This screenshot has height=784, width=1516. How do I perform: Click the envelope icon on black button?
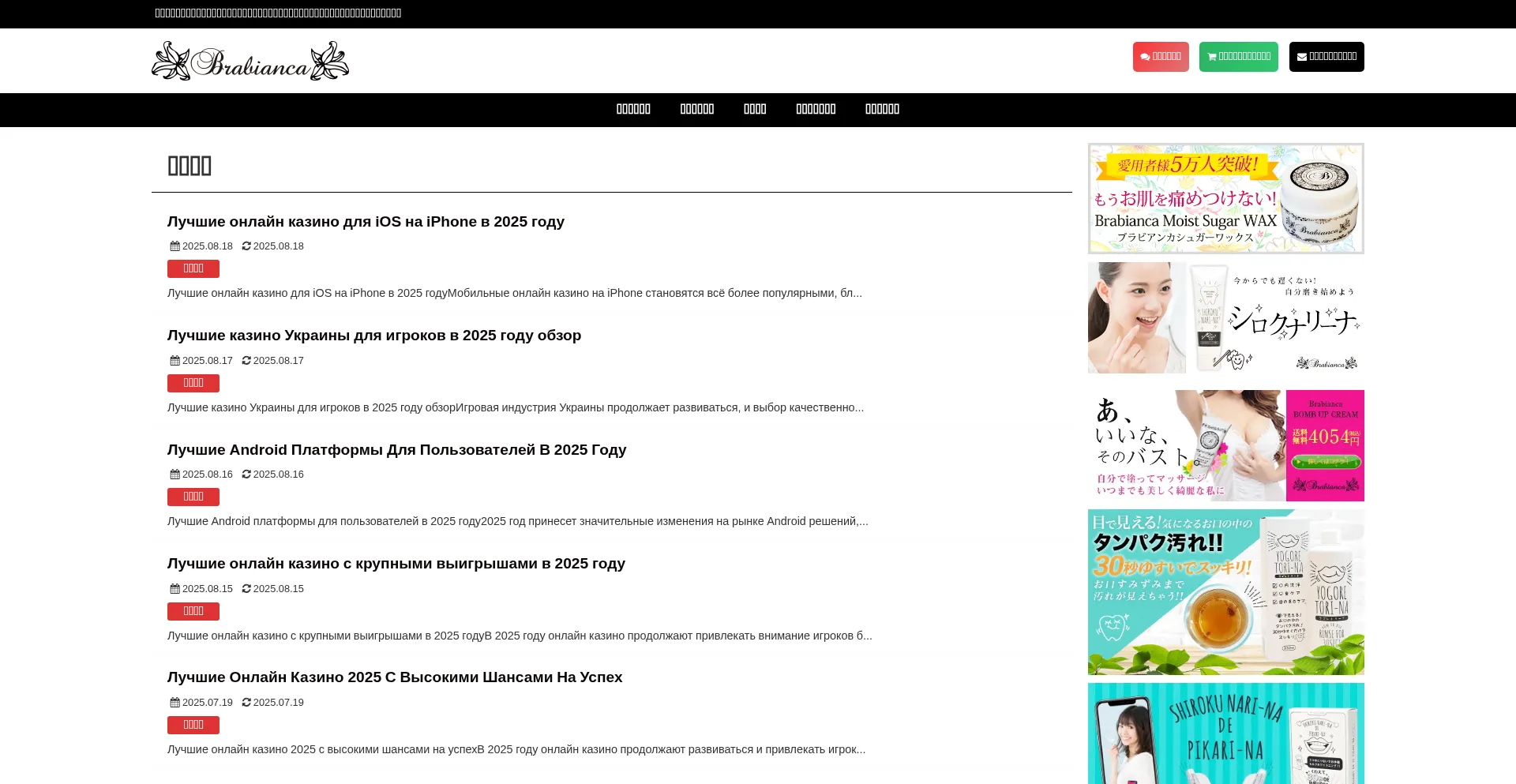coord(1302,57)
